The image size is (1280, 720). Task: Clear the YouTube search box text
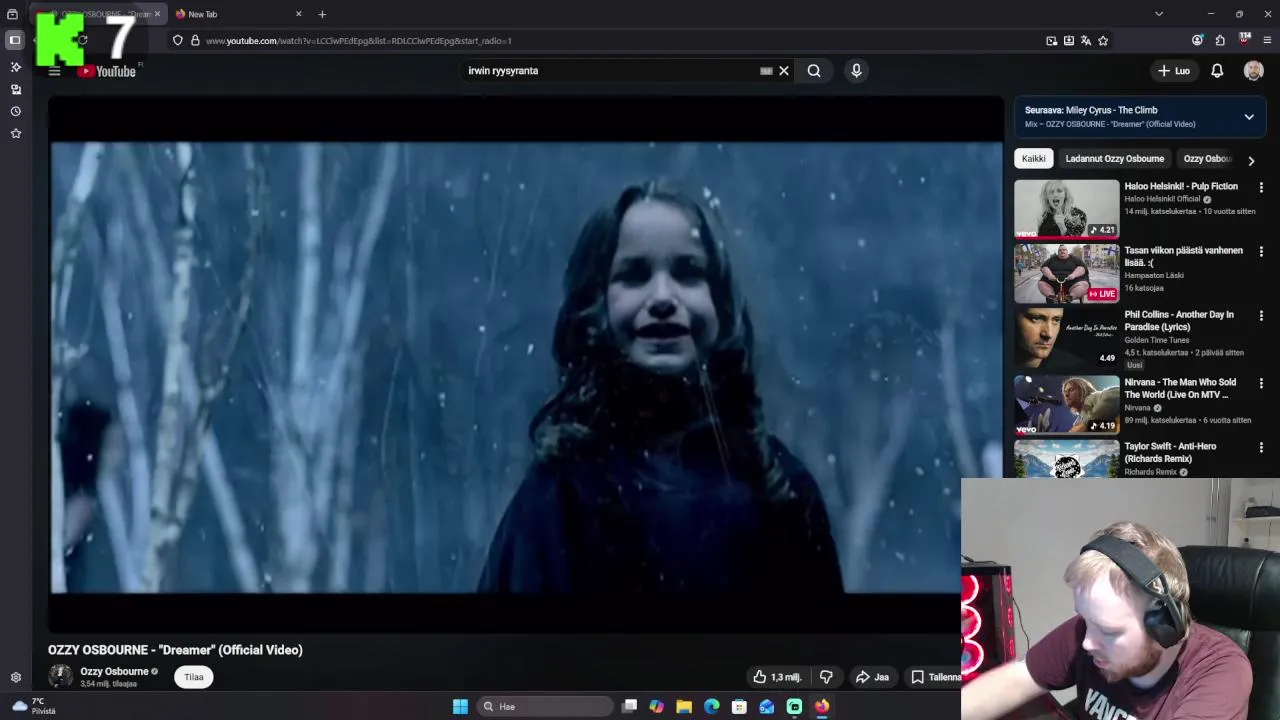(784, 71)
